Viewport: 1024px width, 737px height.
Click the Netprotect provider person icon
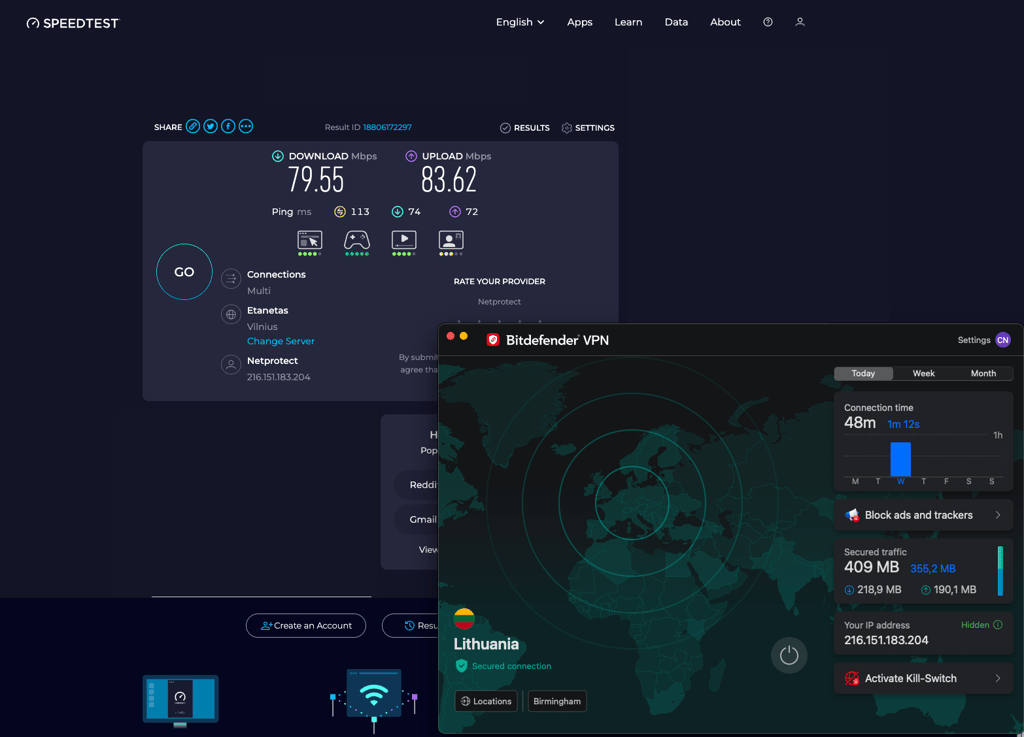click(x=231, y=365)
